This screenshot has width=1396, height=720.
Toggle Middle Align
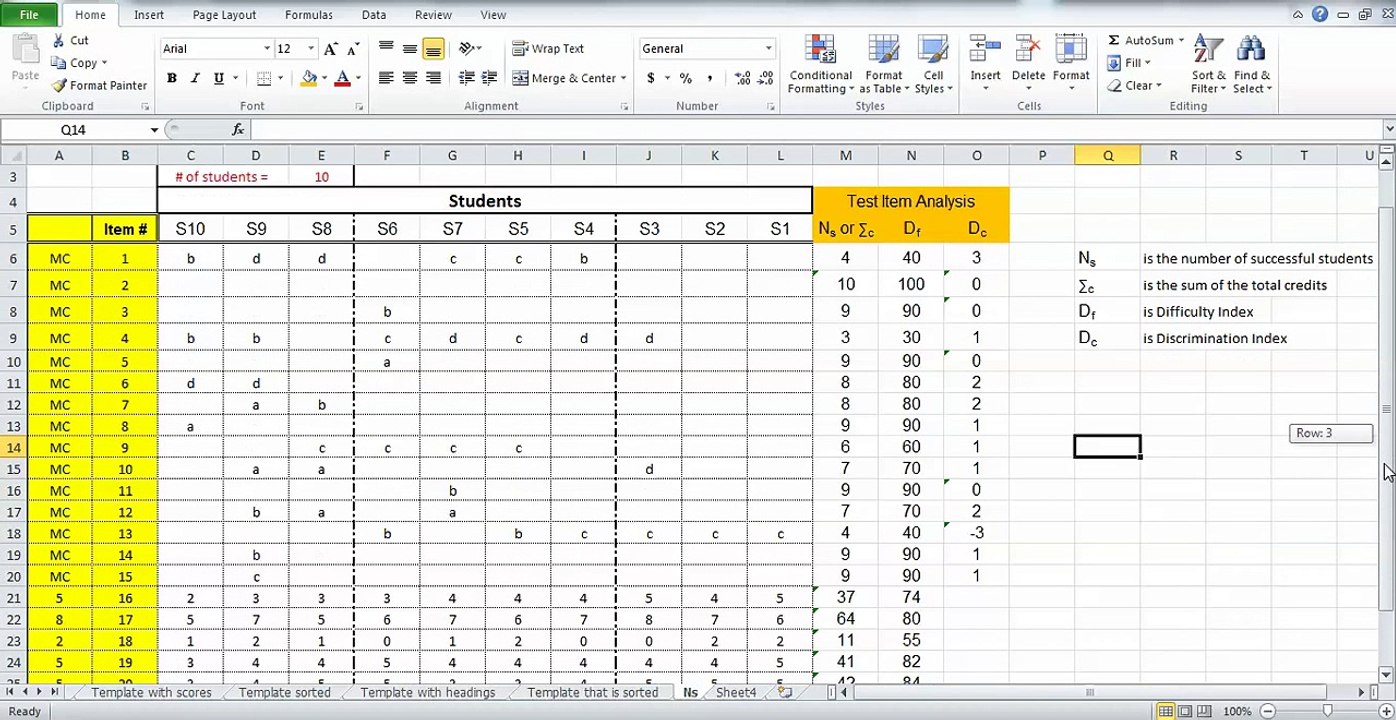[x=410, y=49]
